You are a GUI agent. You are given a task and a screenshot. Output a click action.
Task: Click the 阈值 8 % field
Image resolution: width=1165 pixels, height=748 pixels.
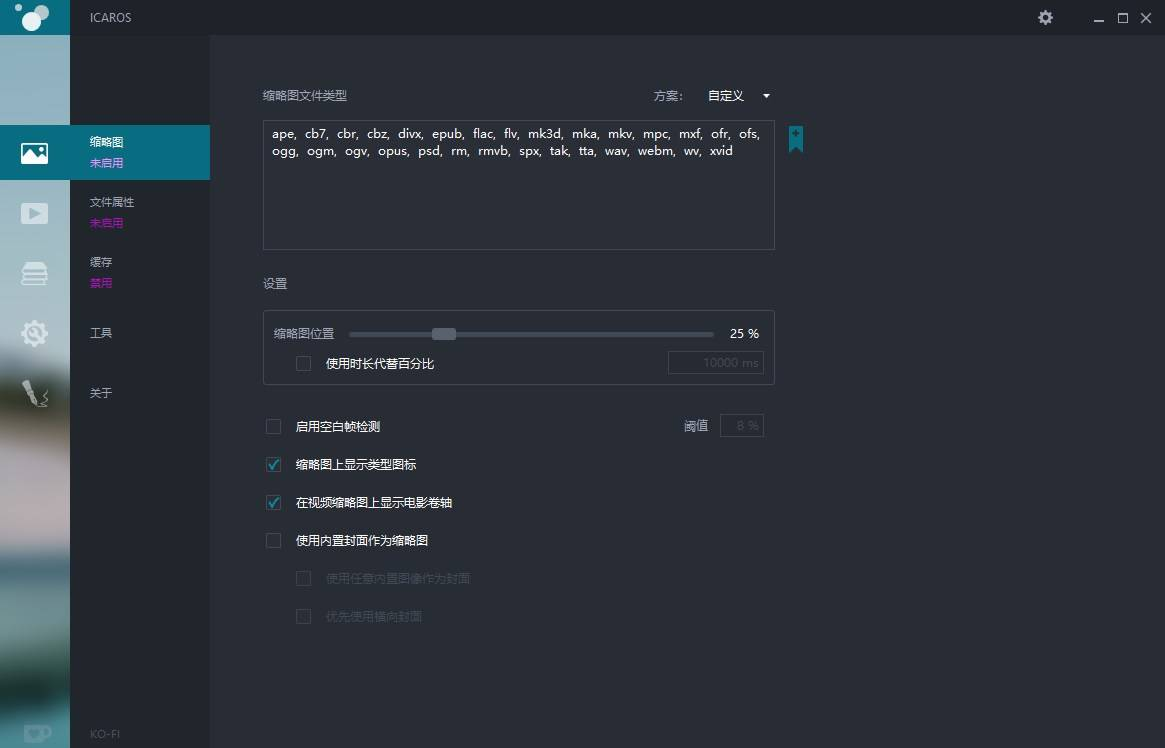click(741, 426)
